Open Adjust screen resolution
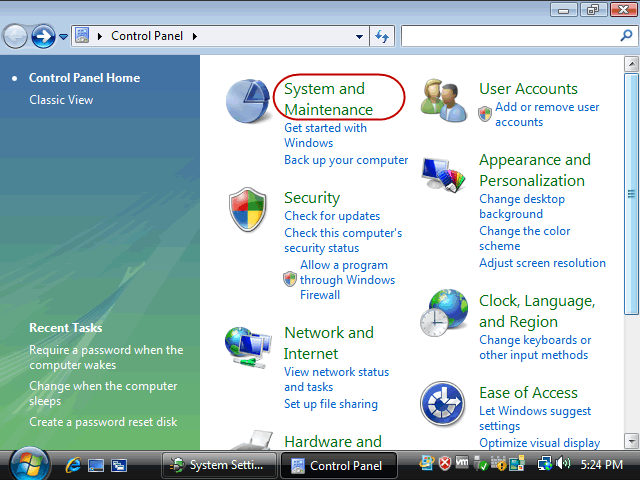This screenshot has width=640, height=480. pyautogui.click(x=542, y=263)
